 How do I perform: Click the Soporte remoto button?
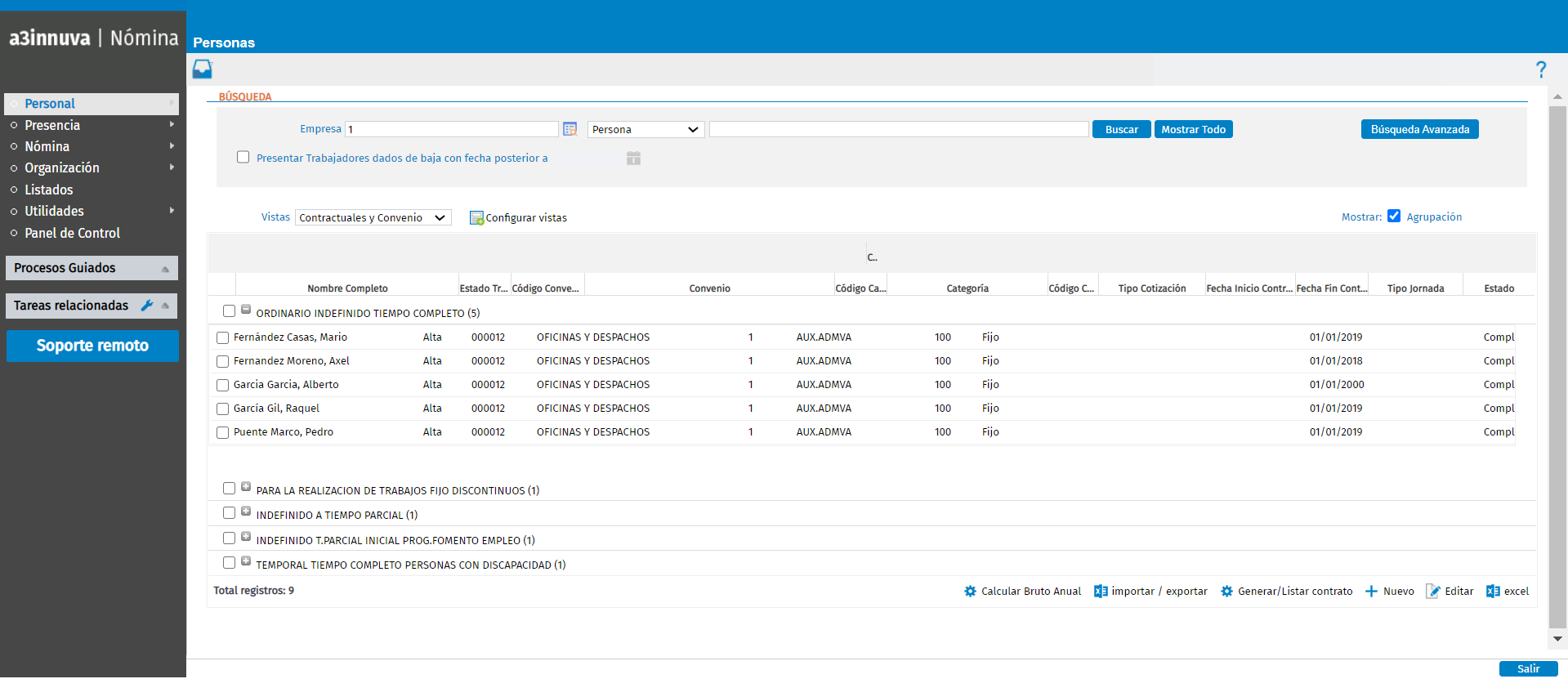92,346
